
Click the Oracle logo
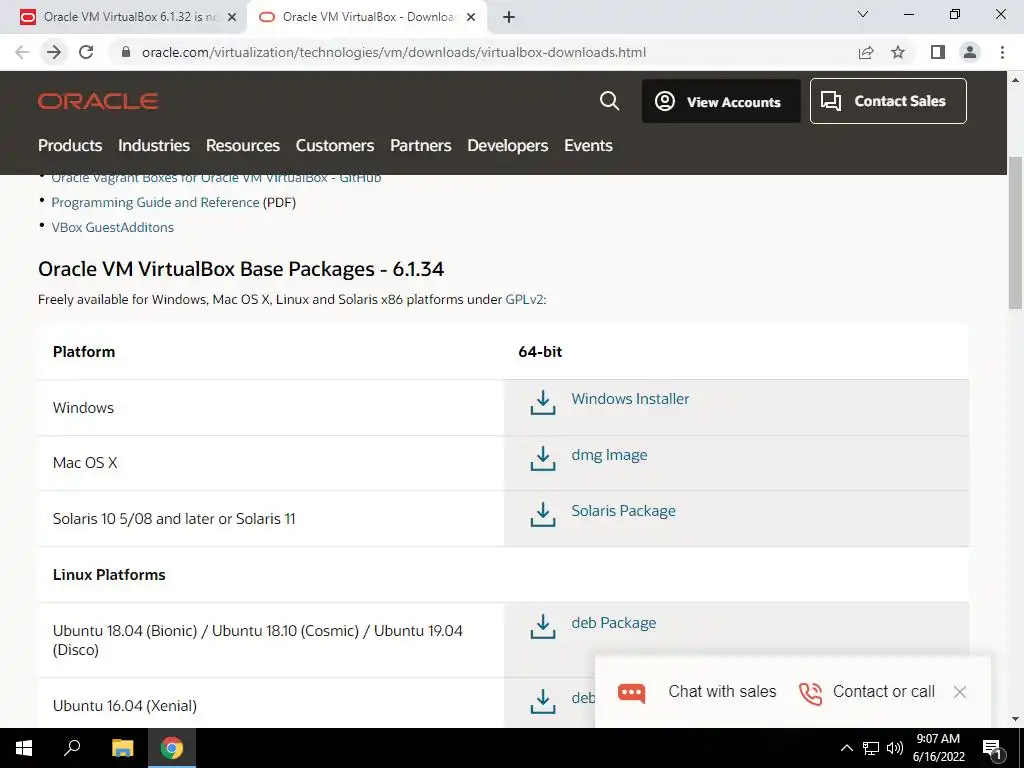tap(98, 101)
